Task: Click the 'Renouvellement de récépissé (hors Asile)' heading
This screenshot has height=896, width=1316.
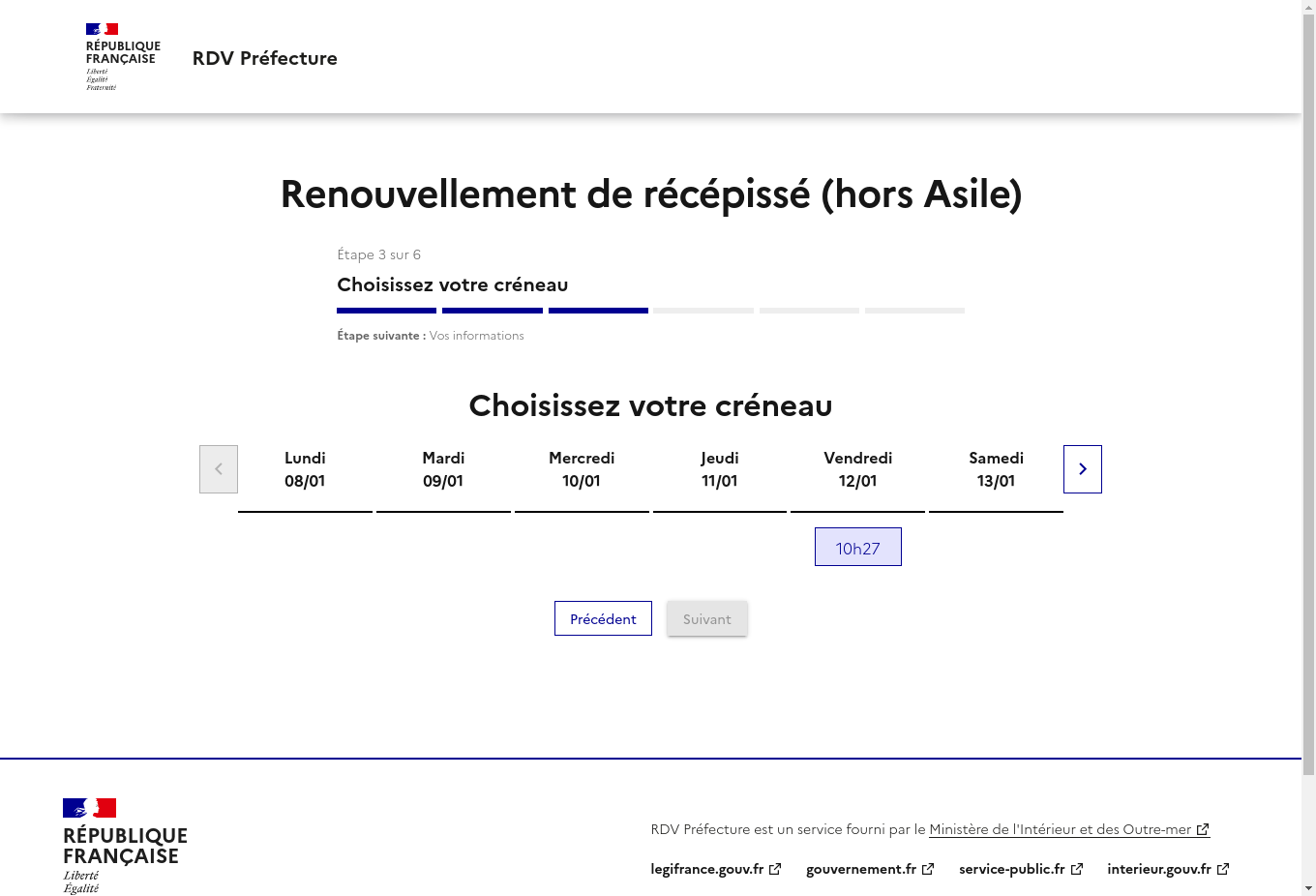Action: 651,194
